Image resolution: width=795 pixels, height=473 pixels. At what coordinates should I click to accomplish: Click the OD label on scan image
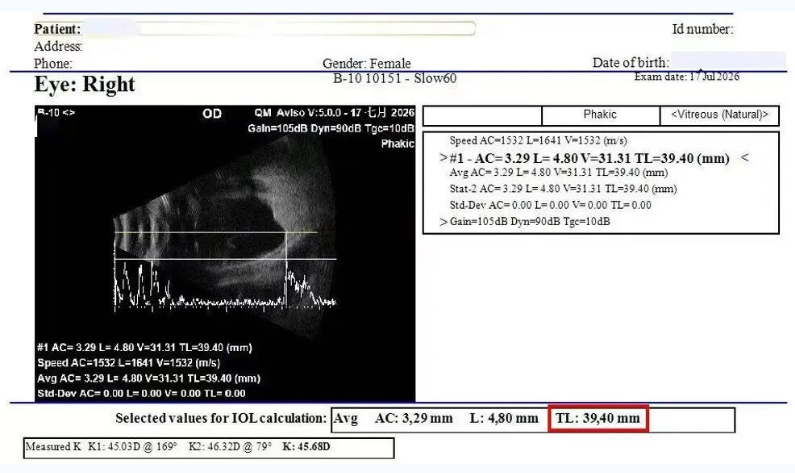click(x=212, y=114)
